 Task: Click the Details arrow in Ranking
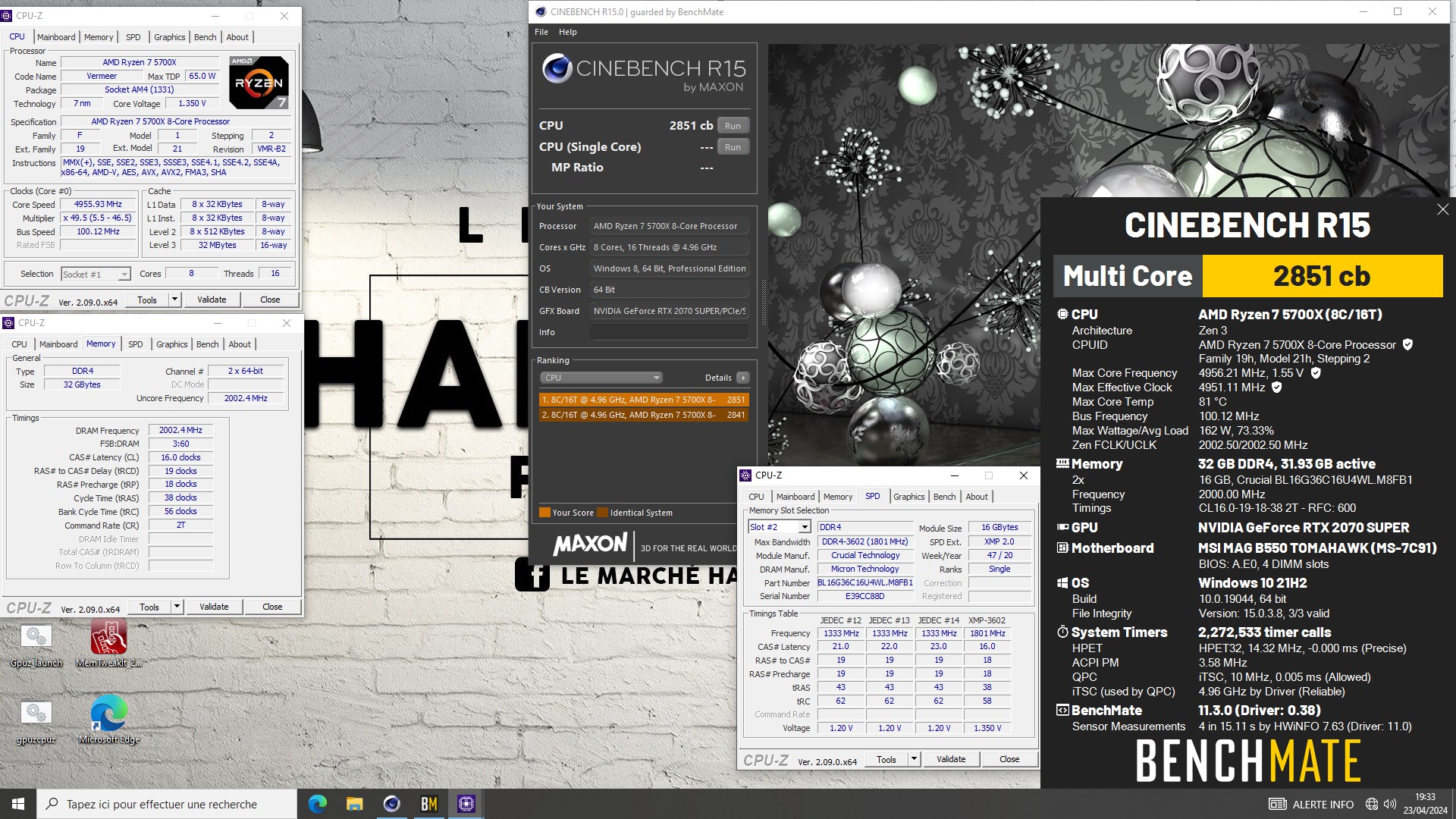click(x=743, y=378)
